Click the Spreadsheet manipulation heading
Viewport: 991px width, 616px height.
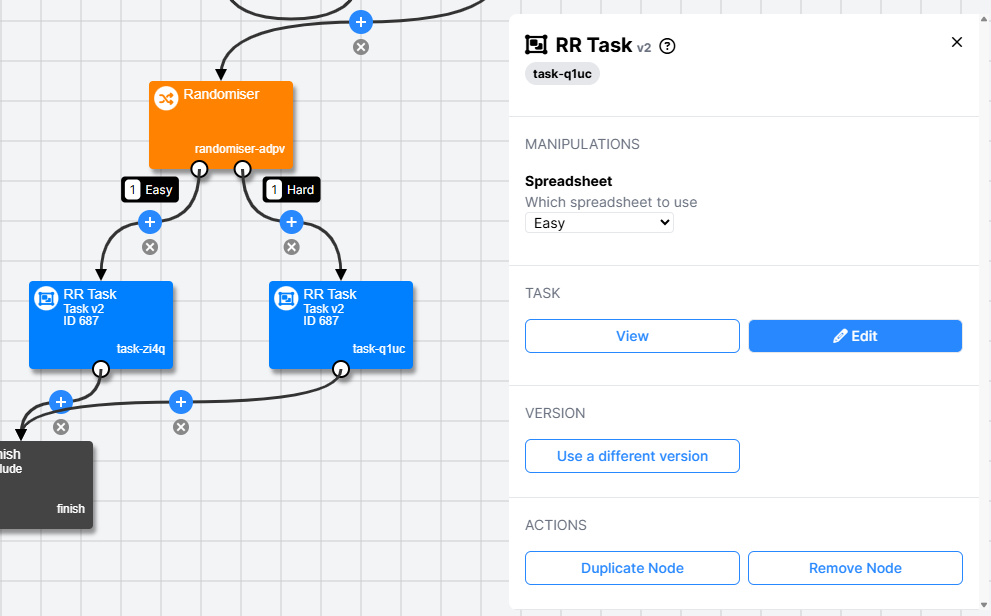568,181
